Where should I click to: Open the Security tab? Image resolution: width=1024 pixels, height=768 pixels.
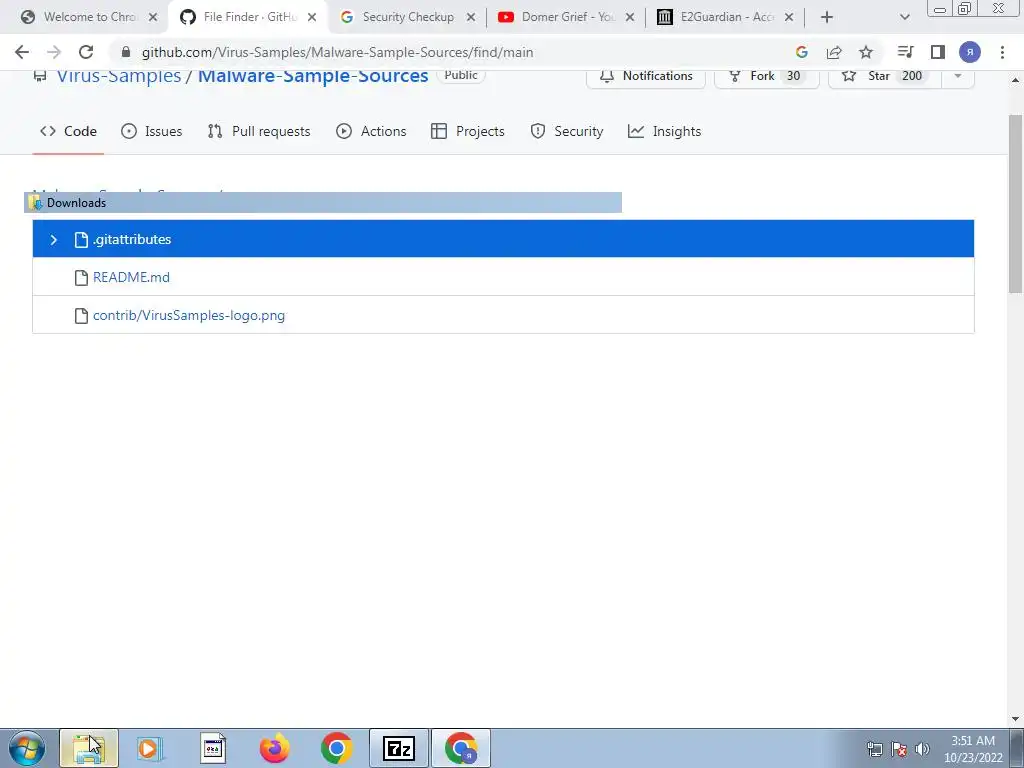tap(567, 131)
